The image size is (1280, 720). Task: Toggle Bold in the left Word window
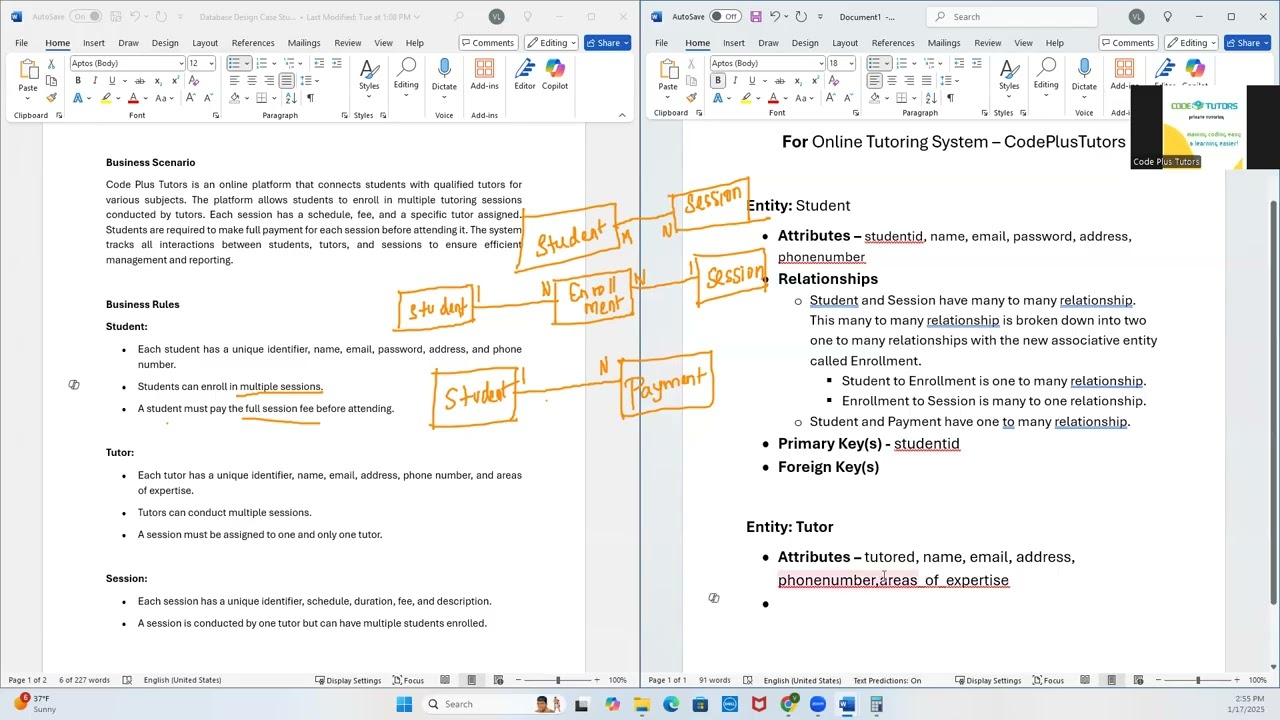pyautogui.click(x=77, y=81)
